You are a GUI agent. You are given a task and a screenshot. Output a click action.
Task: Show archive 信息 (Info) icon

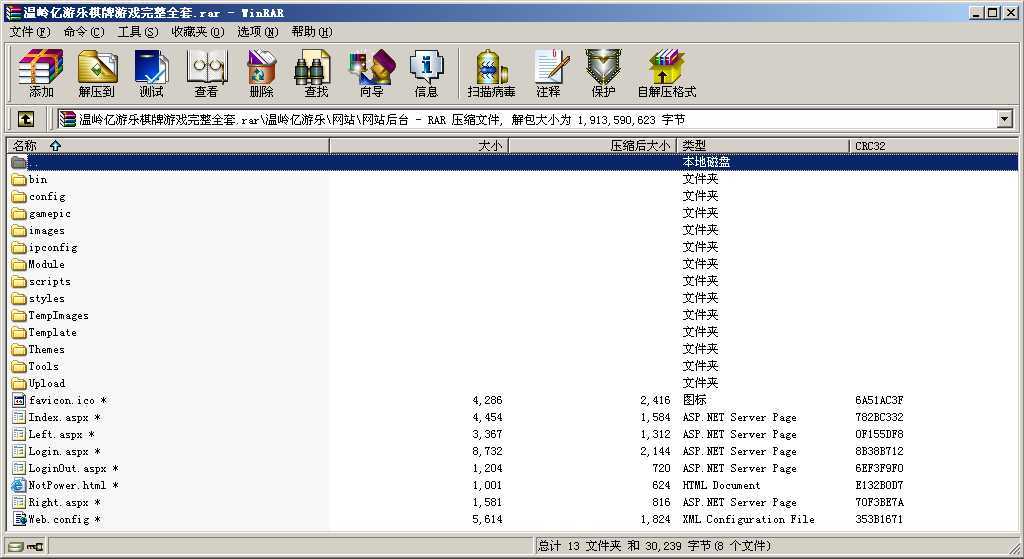(x=426, y=74)
